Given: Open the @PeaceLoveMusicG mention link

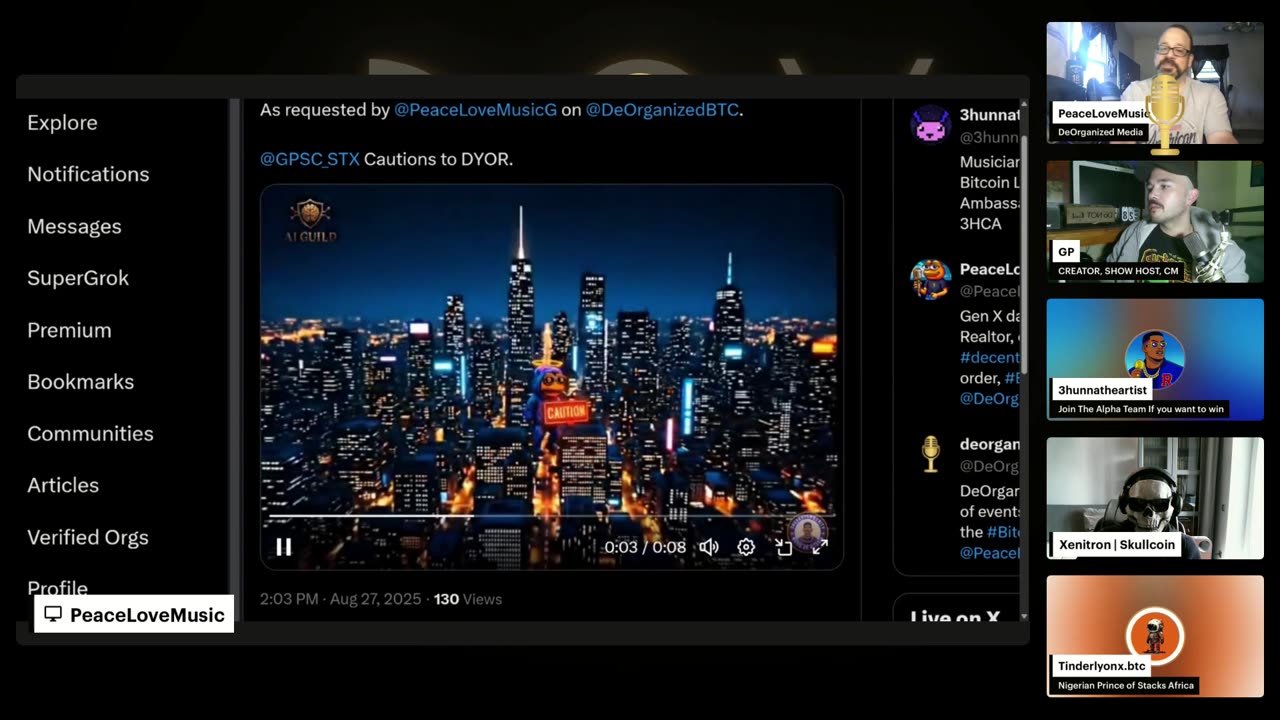Looking at the screenshot, I should point(475,110).
